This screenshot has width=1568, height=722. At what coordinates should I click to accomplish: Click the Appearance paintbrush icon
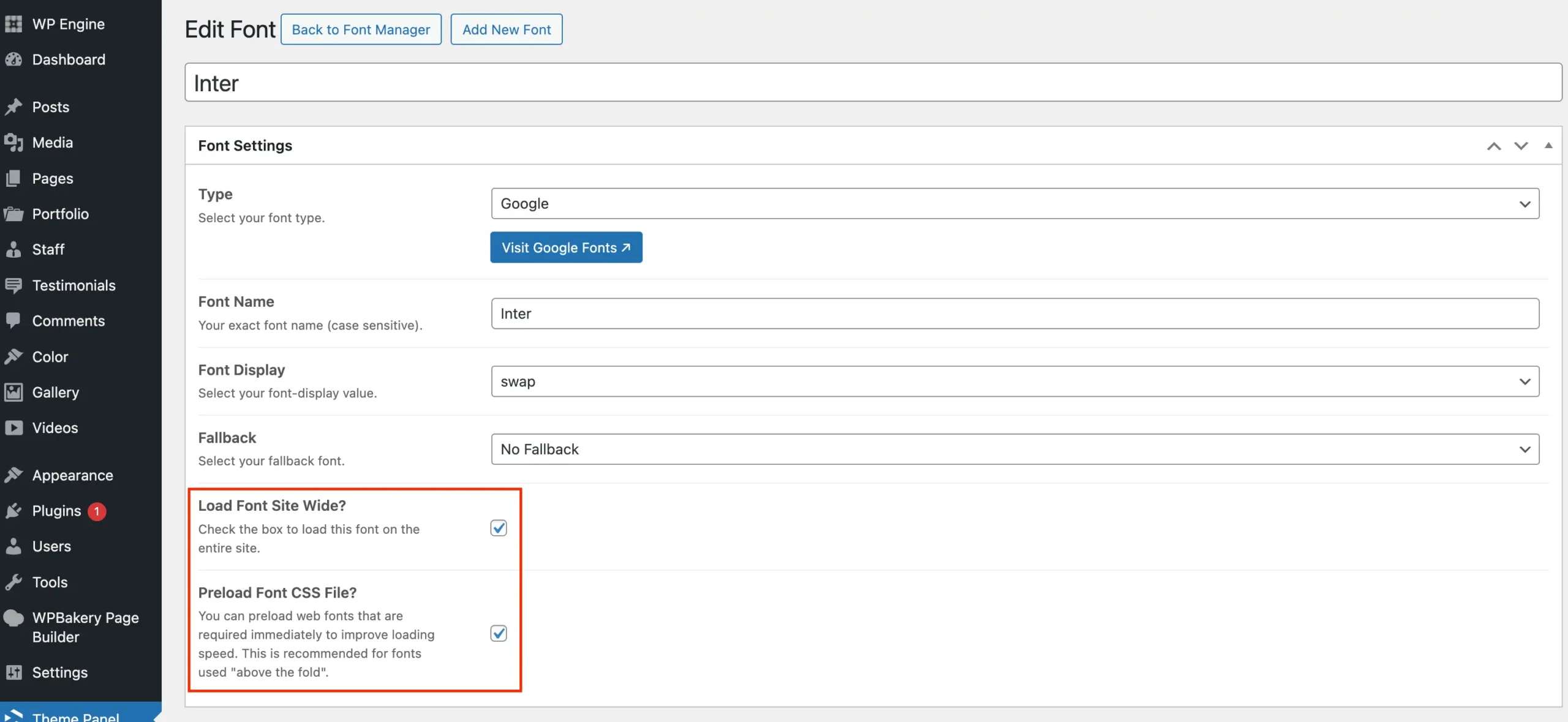click(13, 475)
